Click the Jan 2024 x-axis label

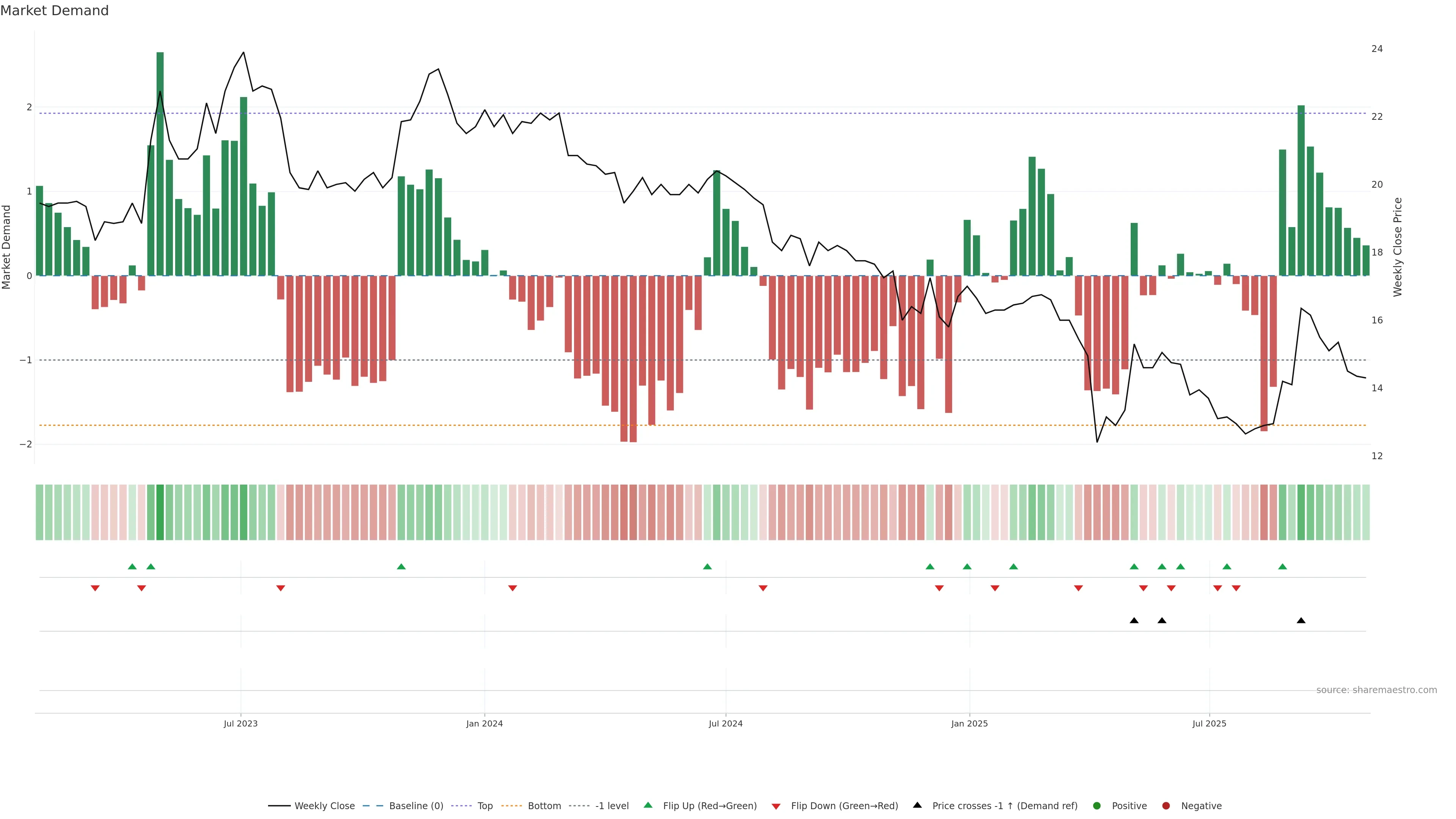[x=485, y=723]
